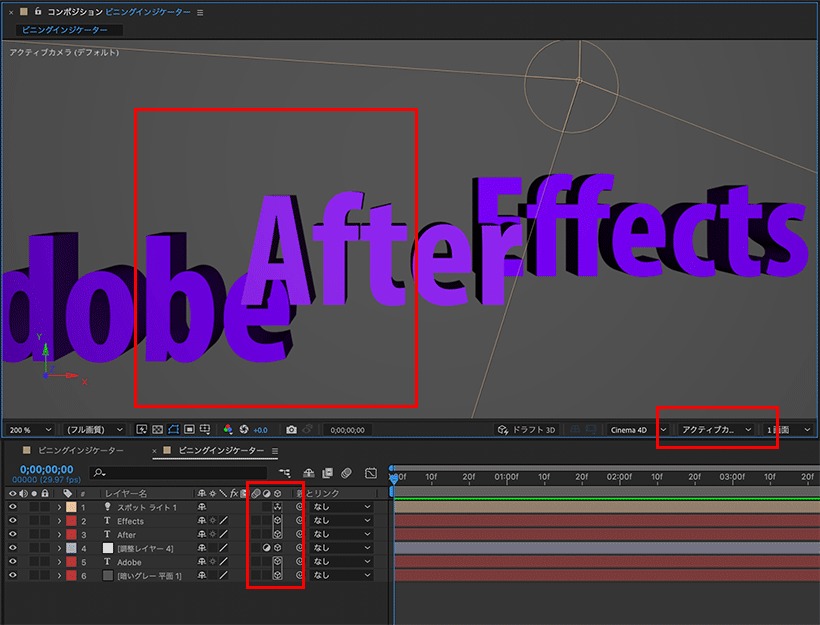Hide スポット ライト 1 layer eye icon
820x625 pixels.
[13, 506]
